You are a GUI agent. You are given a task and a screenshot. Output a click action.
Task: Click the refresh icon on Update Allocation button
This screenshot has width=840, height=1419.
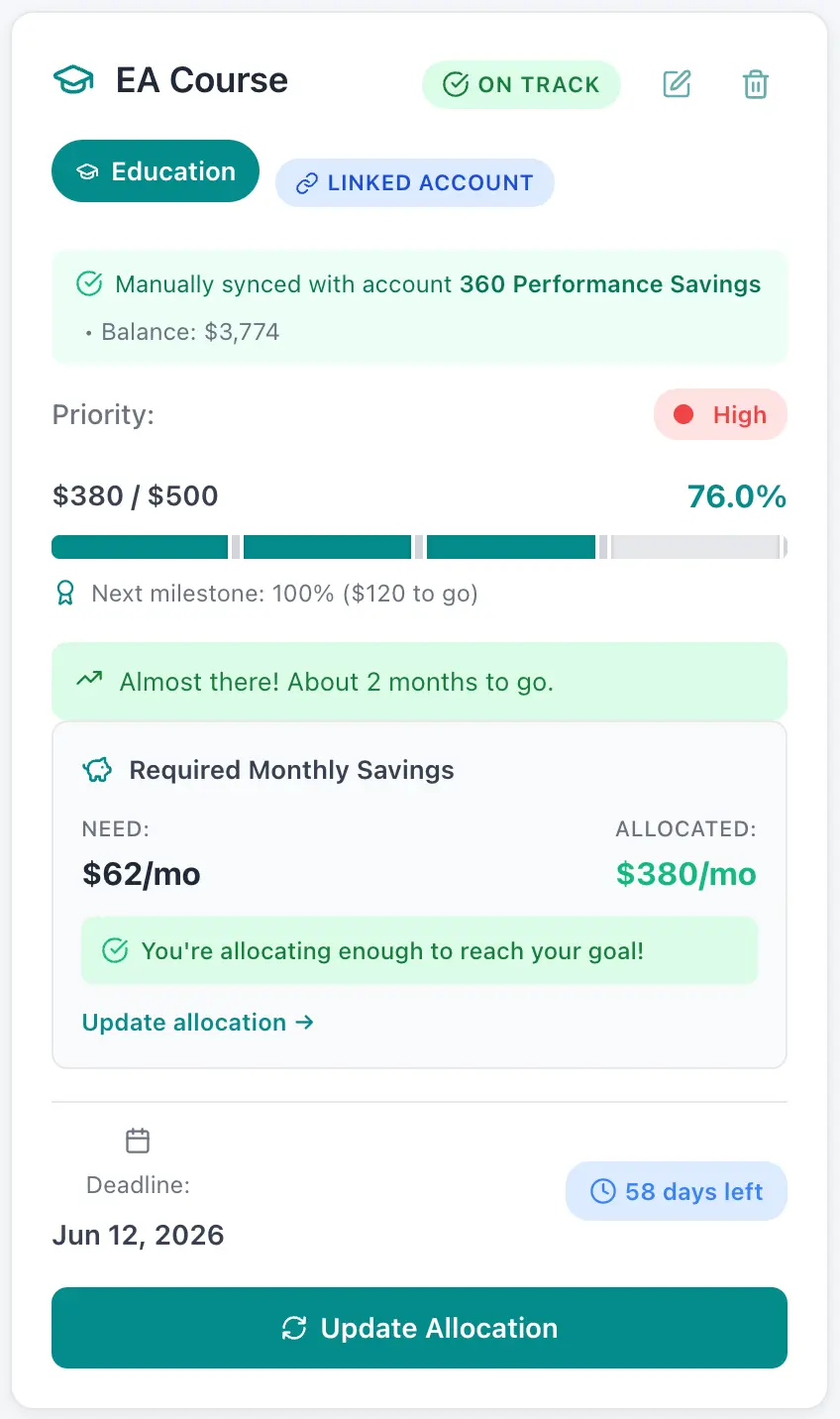[294, 1328]
